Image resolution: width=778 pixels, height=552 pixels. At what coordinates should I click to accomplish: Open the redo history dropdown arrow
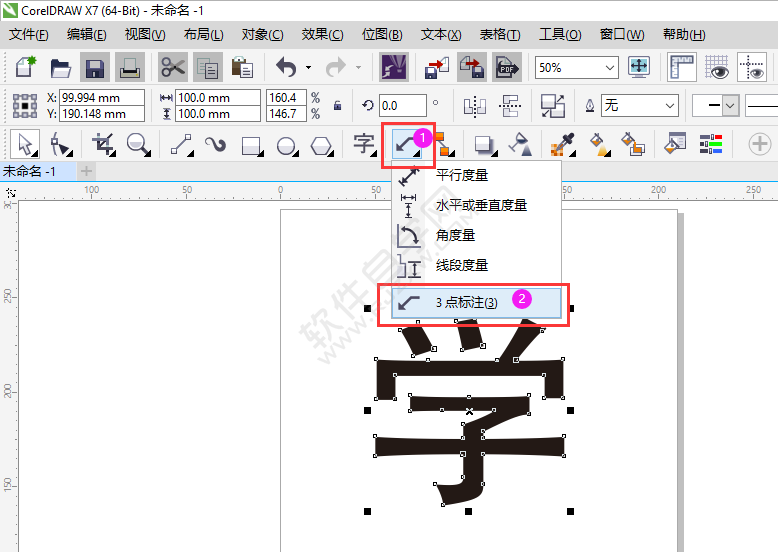pyautogui.click(x=358, y=67)
